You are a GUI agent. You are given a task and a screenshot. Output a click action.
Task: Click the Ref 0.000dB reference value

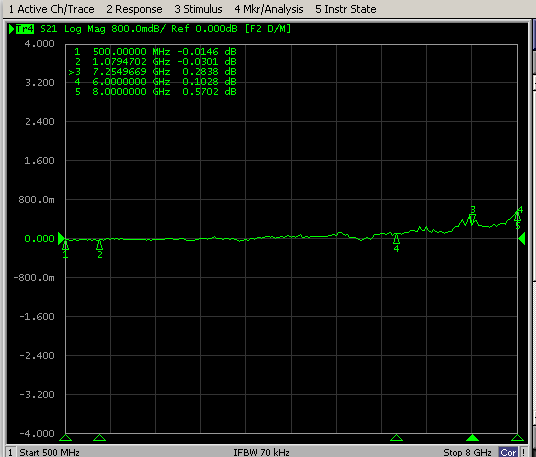tap(204, 29)
